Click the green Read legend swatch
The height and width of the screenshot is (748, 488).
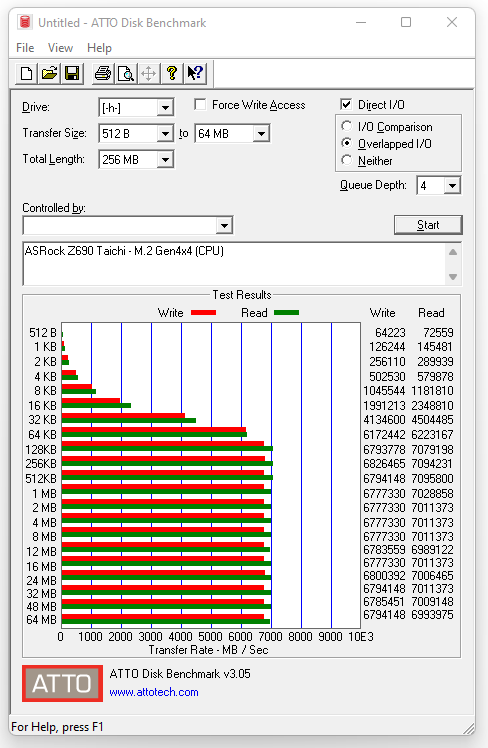tap(286, 313)
